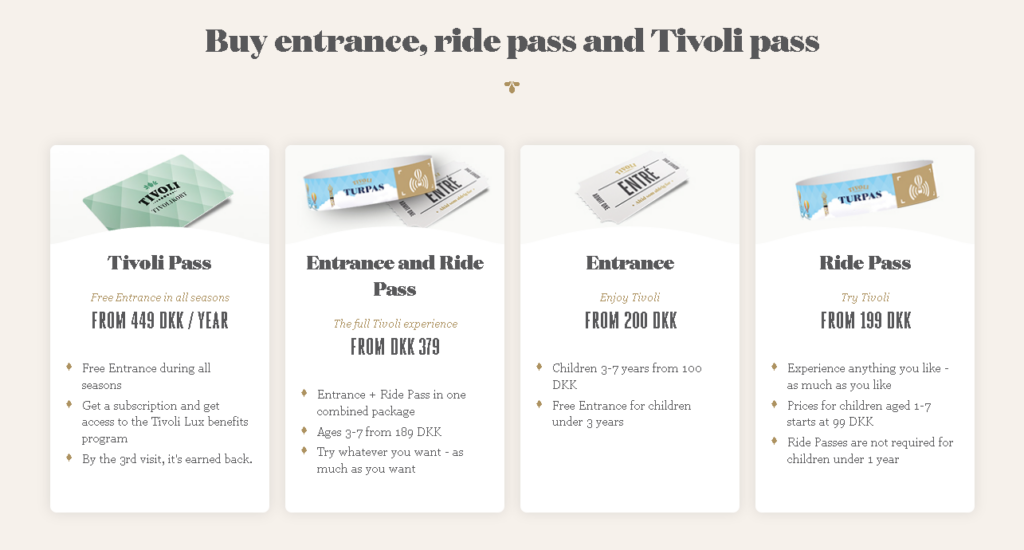Click the 'Buy entrance, ride pass and Tivoli pass' title
Viewport: 1024px width, 550px height.
[512, 41]
